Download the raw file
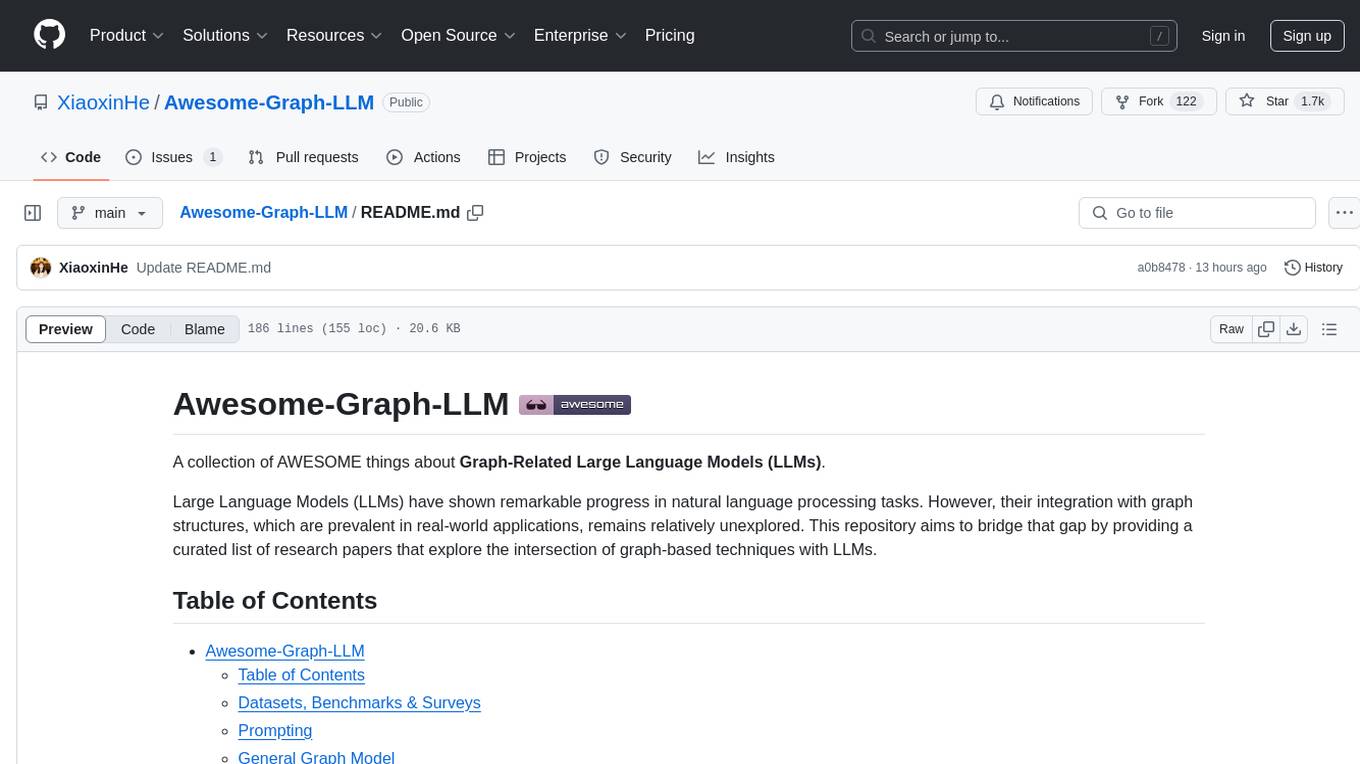 [x=1293, y=329]
